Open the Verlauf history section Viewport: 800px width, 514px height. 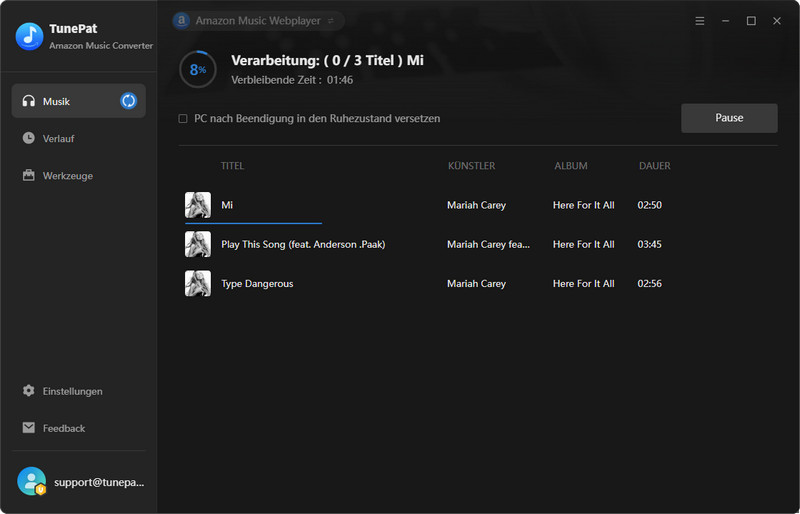79,138
